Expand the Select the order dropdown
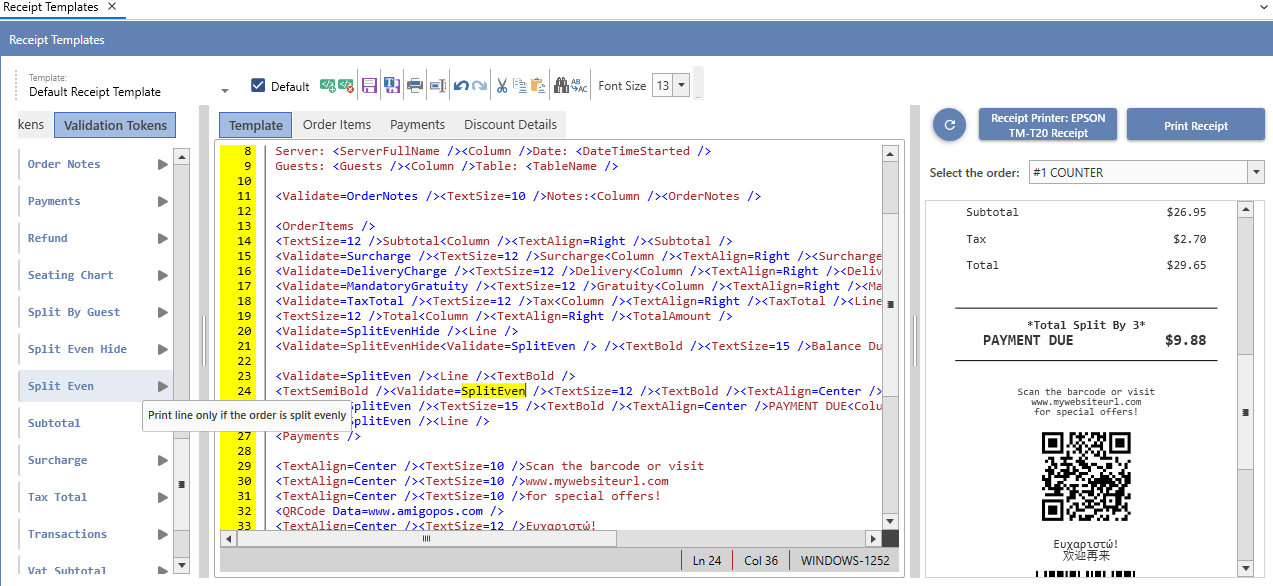 [x=1256, y=173]
